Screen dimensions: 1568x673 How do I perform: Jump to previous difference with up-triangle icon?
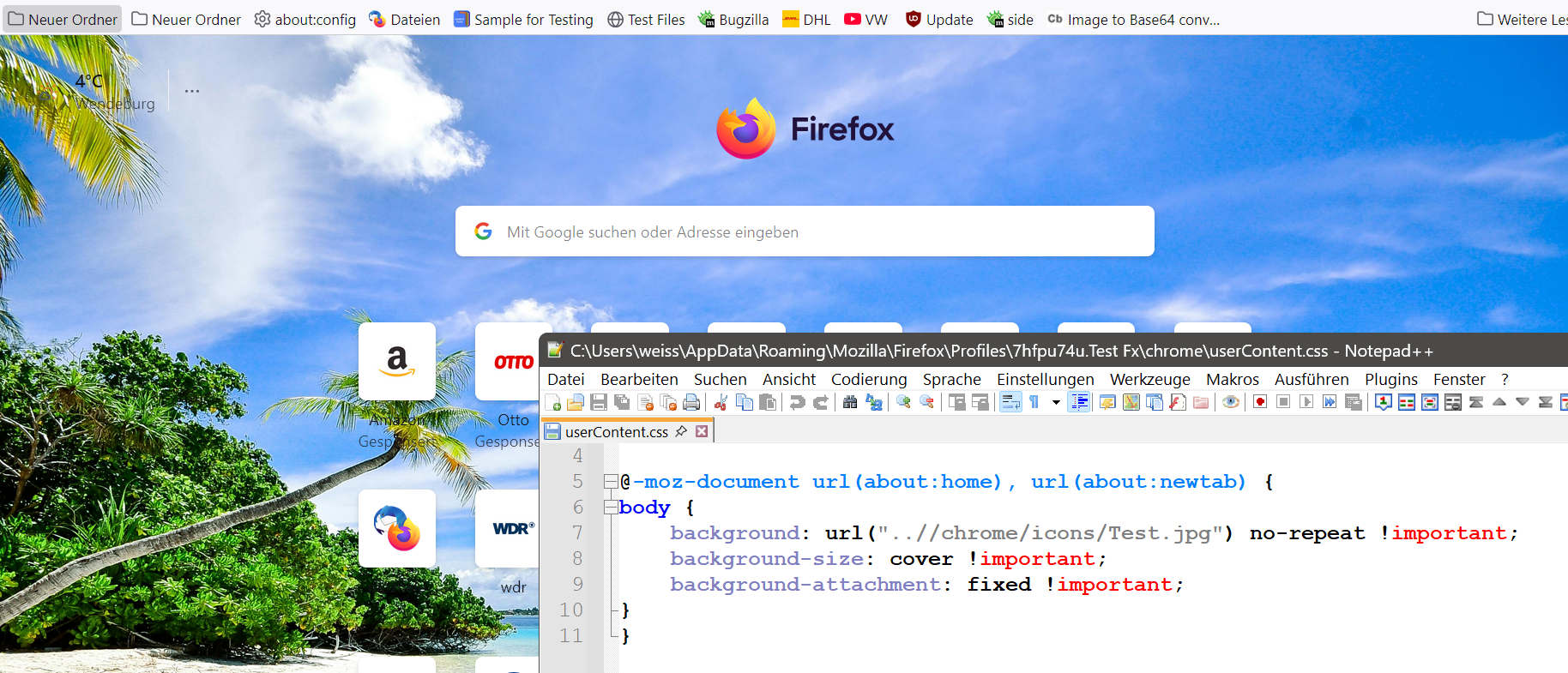(x=1499, y=402)
